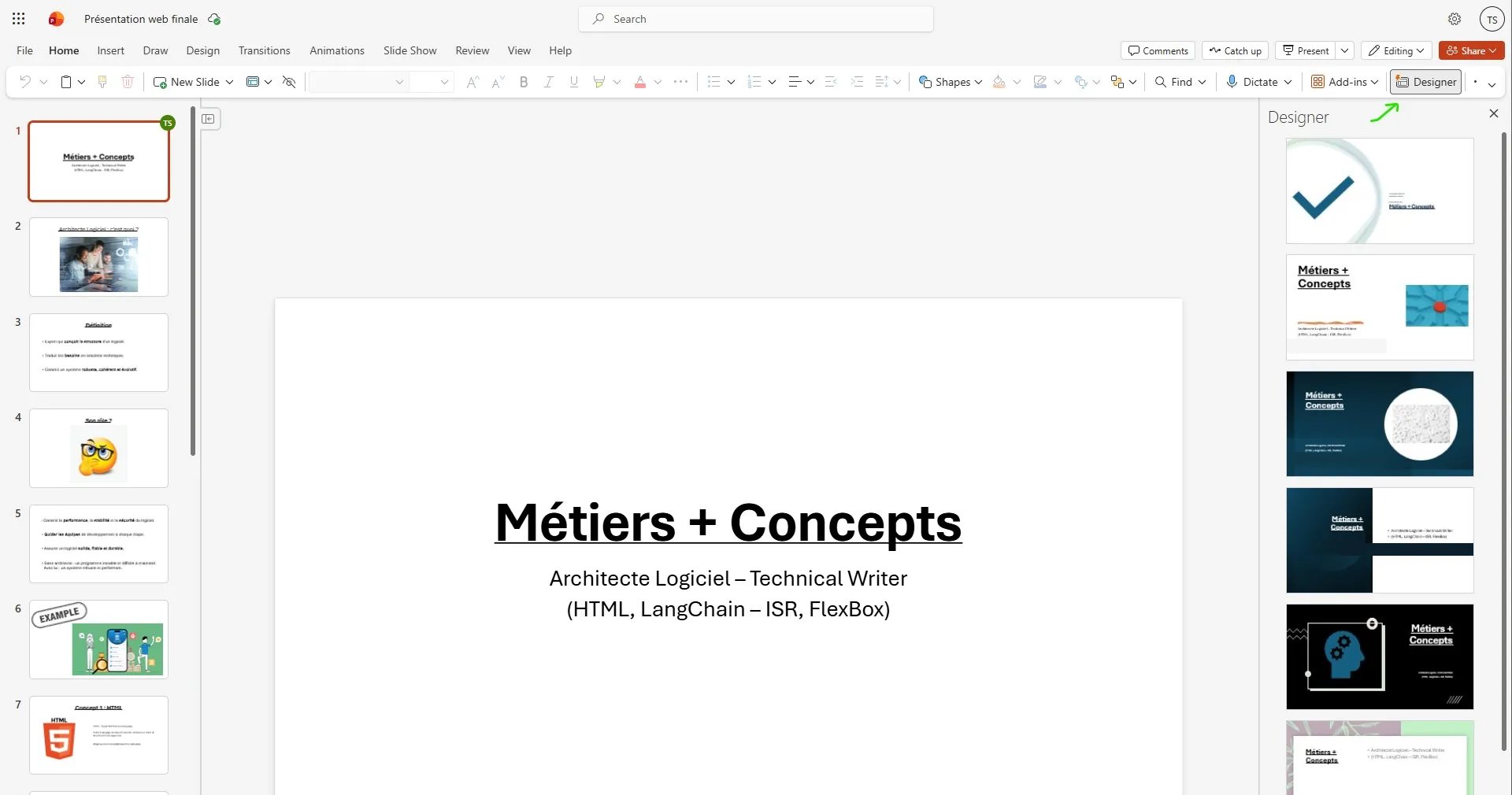Click the Hide slide icon
The height and width of the screenshot is (795, 1512).
pyautogui.click(x=289, y=82)
